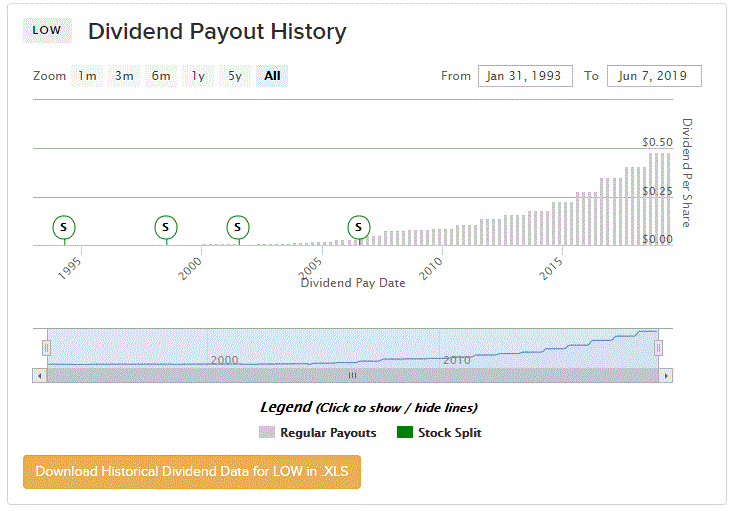Viewport: 738px width, 511px height.
Task: Toggle the Stock Split legend item
Action: point(439,432)
